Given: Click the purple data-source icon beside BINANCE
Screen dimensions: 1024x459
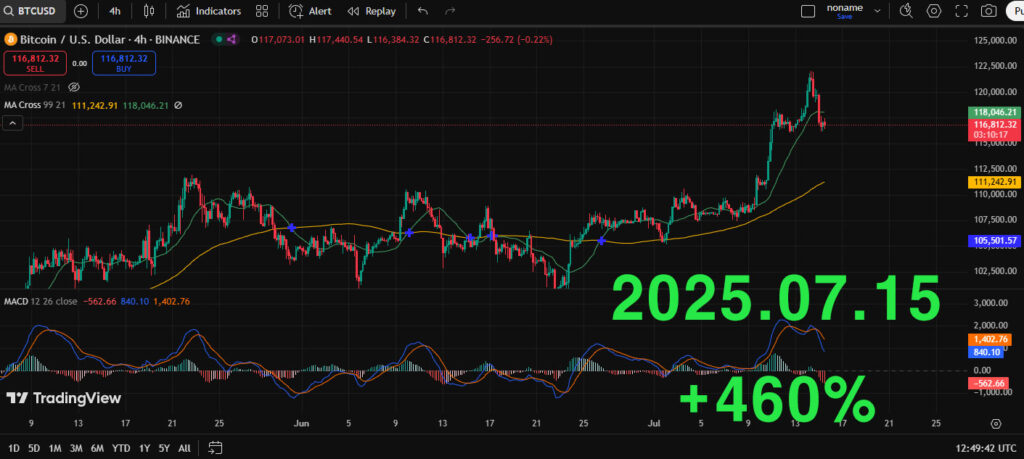Looking at the screenshot, I should [232, 40].
